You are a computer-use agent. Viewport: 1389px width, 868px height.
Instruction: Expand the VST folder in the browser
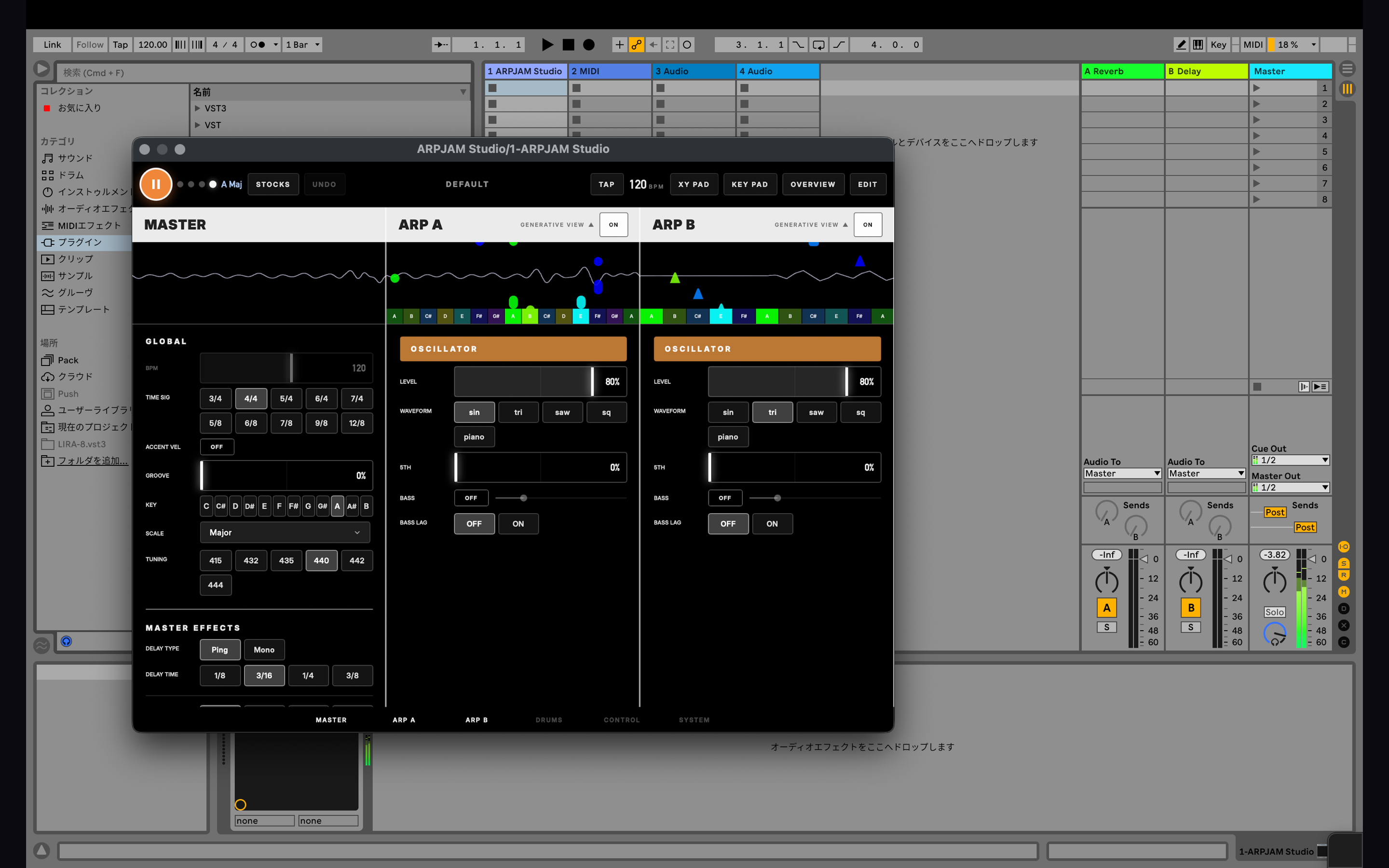197,124
